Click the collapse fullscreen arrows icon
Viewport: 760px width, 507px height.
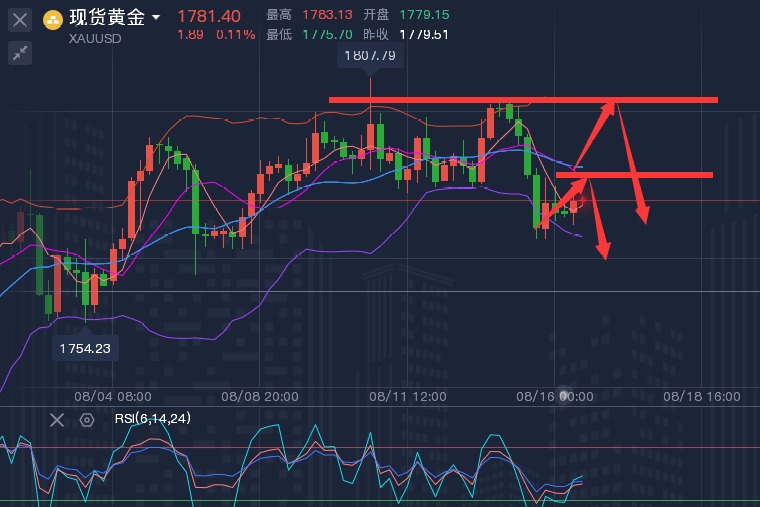coord(19,54)
